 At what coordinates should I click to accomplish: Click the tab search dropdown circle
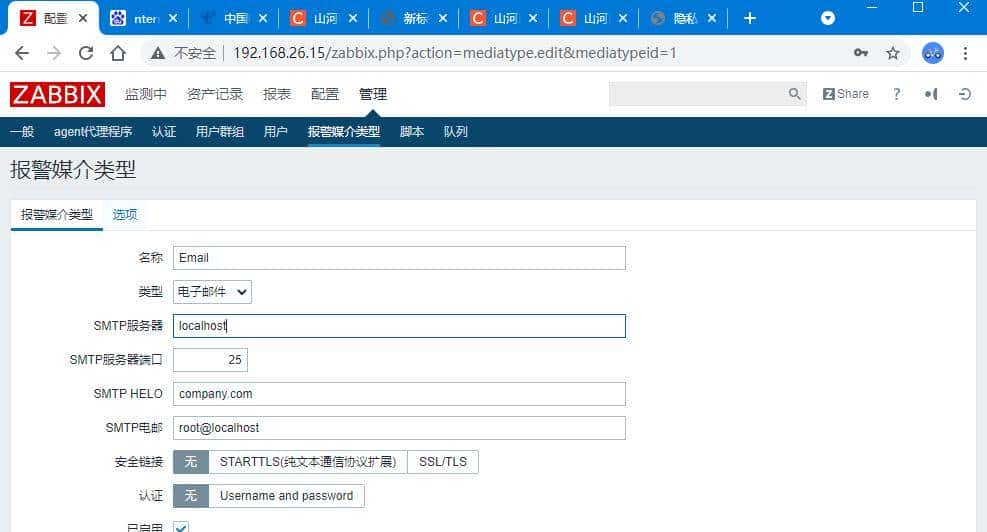click(x=828, y=18)
